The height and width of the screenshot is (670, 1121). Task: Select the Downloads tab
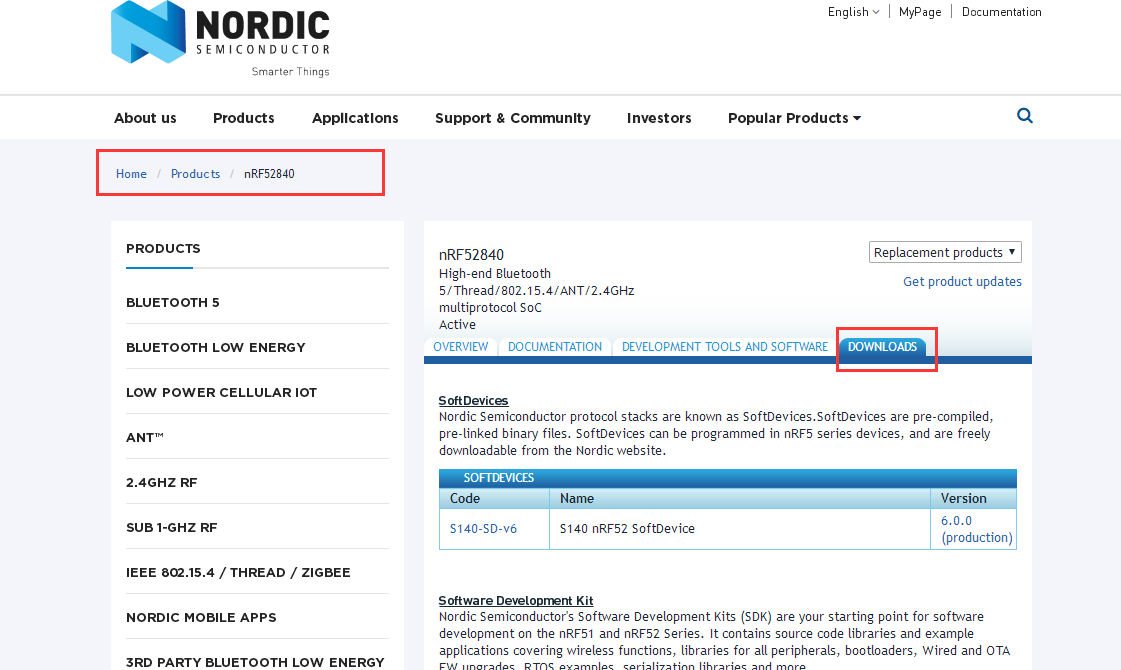(x=882, y=347)
